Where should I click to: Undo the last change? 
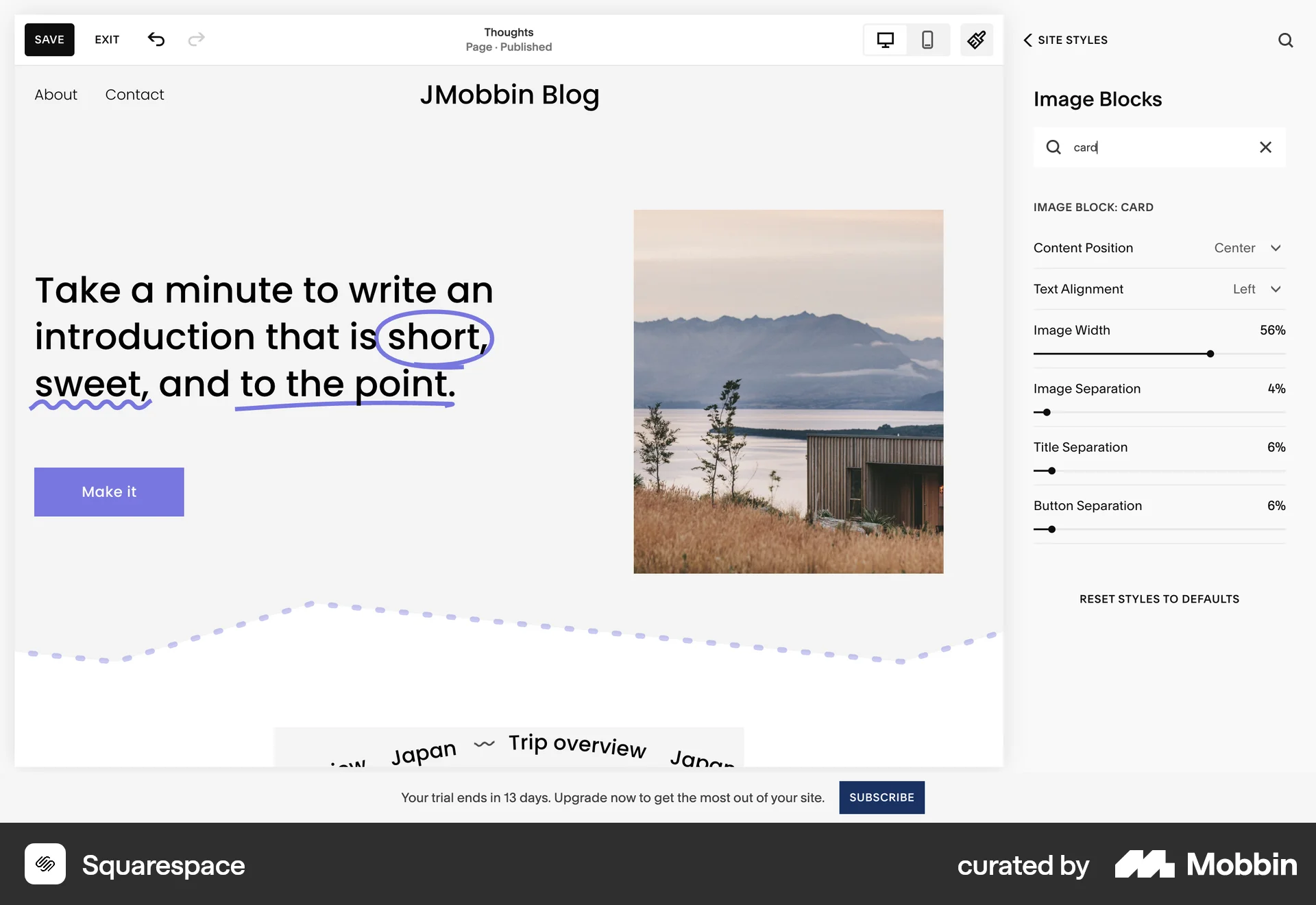coord(156,39)
